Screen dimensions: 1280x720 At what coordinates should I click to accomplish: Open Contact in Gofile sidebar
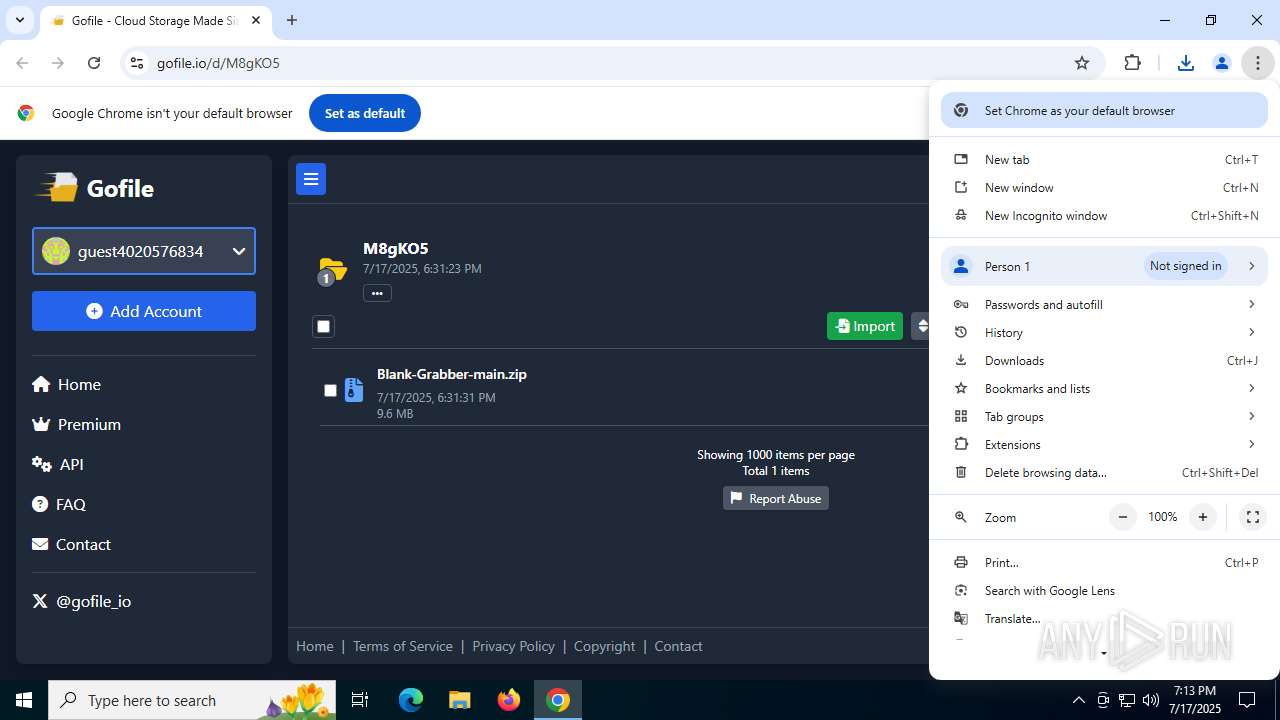pyautogui.click(x=71, y=544)
